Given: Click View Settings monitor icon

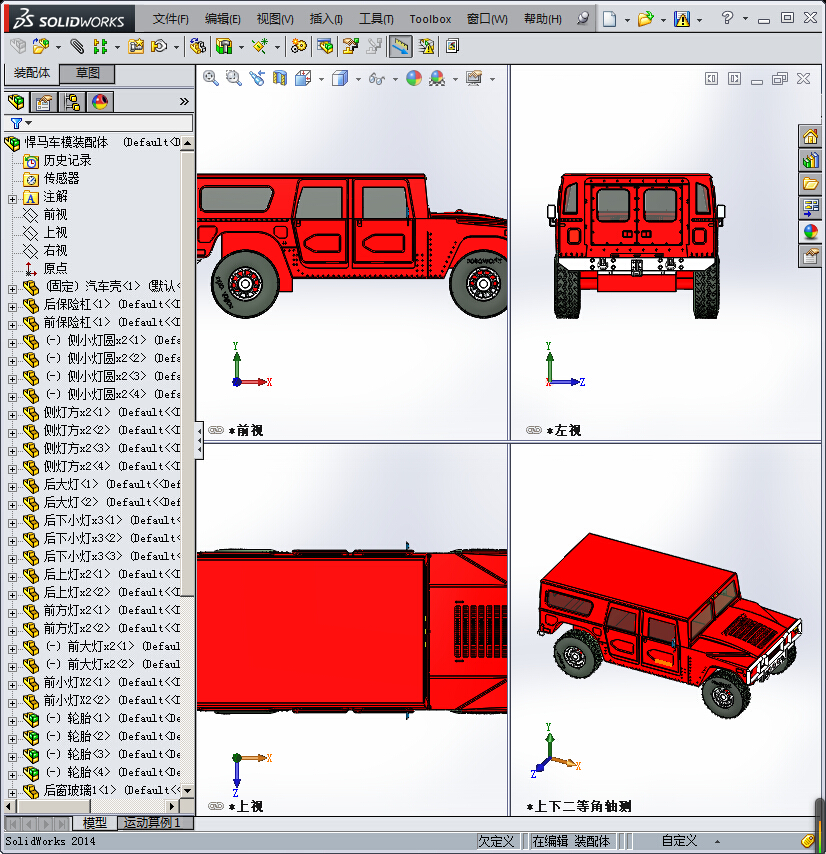Looking at the screenshot, I should pyautogui.click(x=474, y=78).
